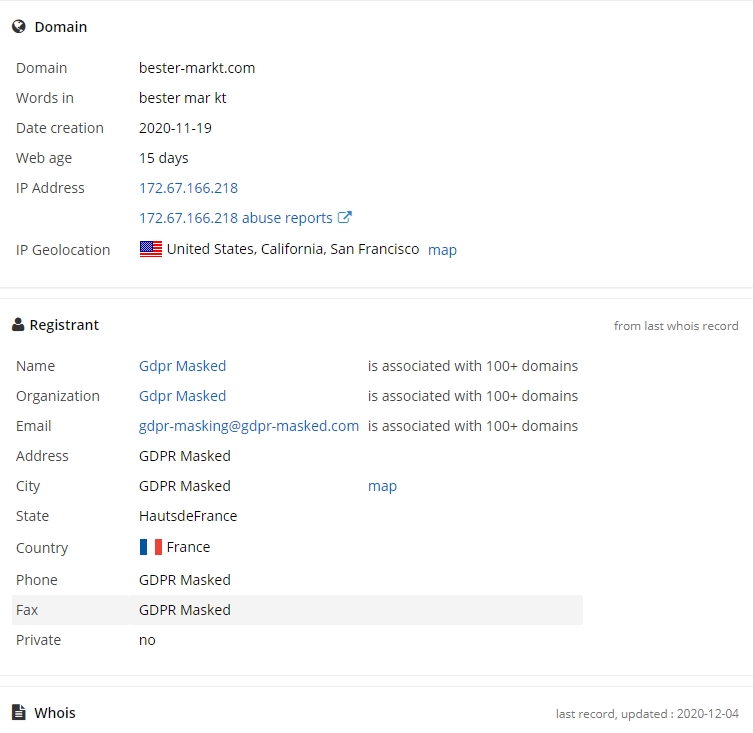Click the Whois section heading
Image resolution: width=753 pixels, height=733 pixels.
(x=55, y=713)
